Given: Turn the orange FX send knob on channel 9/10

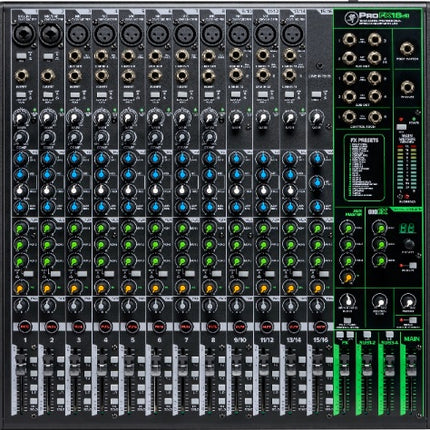Looking at the screenshot, I should pos(236,288).
